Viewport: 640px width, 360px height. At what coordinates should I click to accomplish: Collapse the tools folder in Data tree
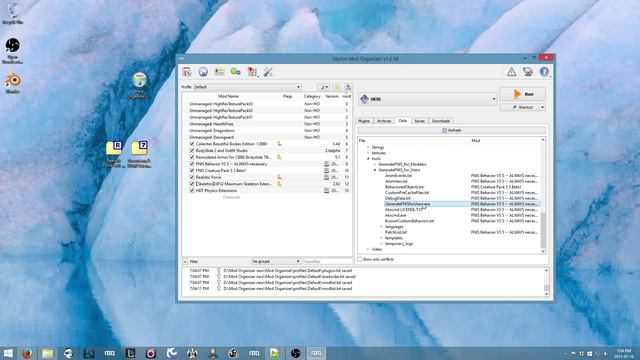click(x=368, y=158)
